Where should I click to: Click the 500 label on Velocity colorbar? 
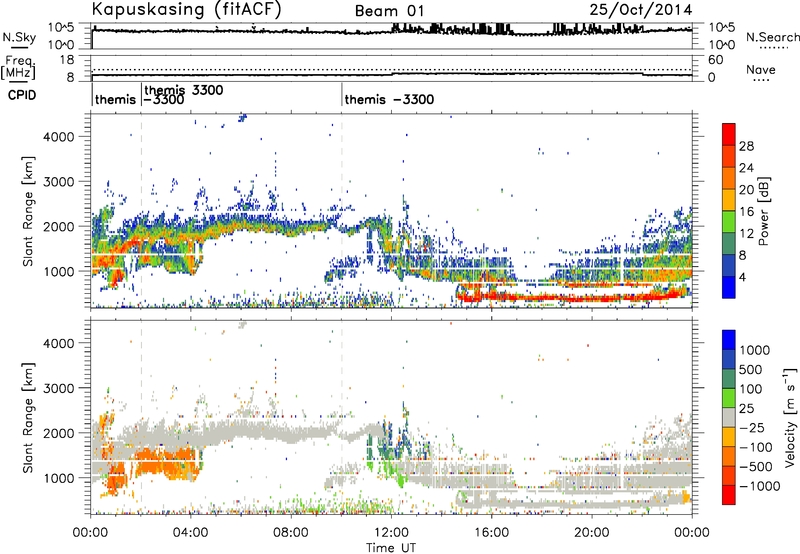(751, 369)
